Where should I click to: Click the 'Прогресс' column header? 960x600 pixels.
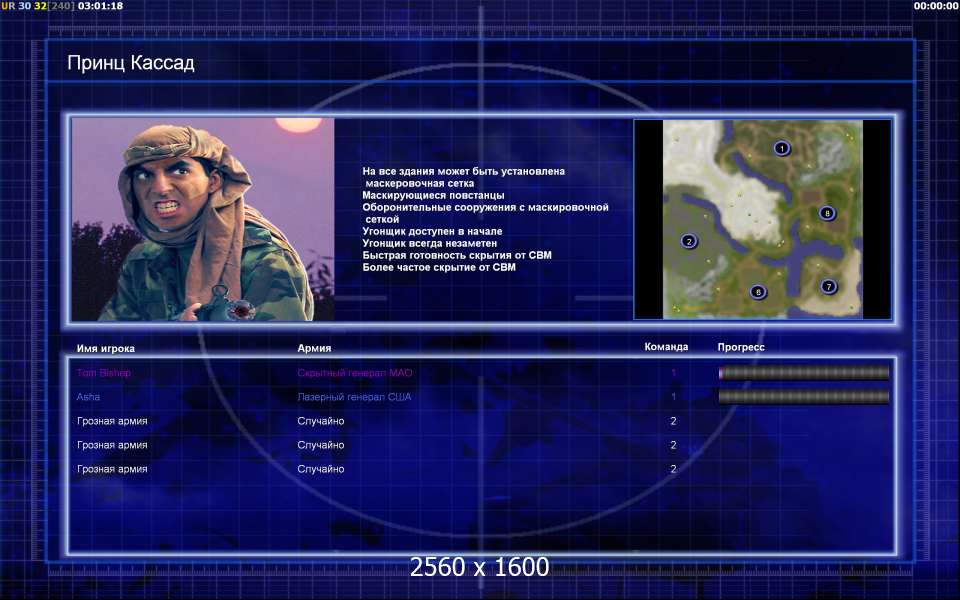coord(741,347)
